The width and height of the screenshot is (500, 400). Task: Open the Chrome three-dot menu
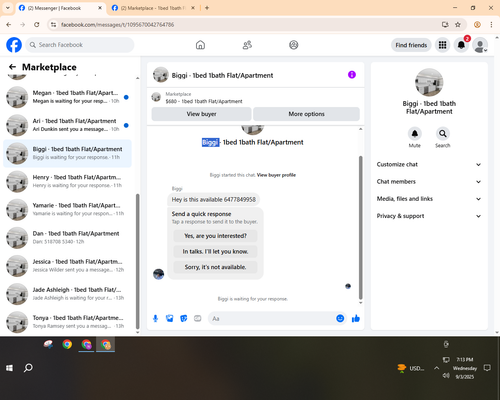[491, 25]
